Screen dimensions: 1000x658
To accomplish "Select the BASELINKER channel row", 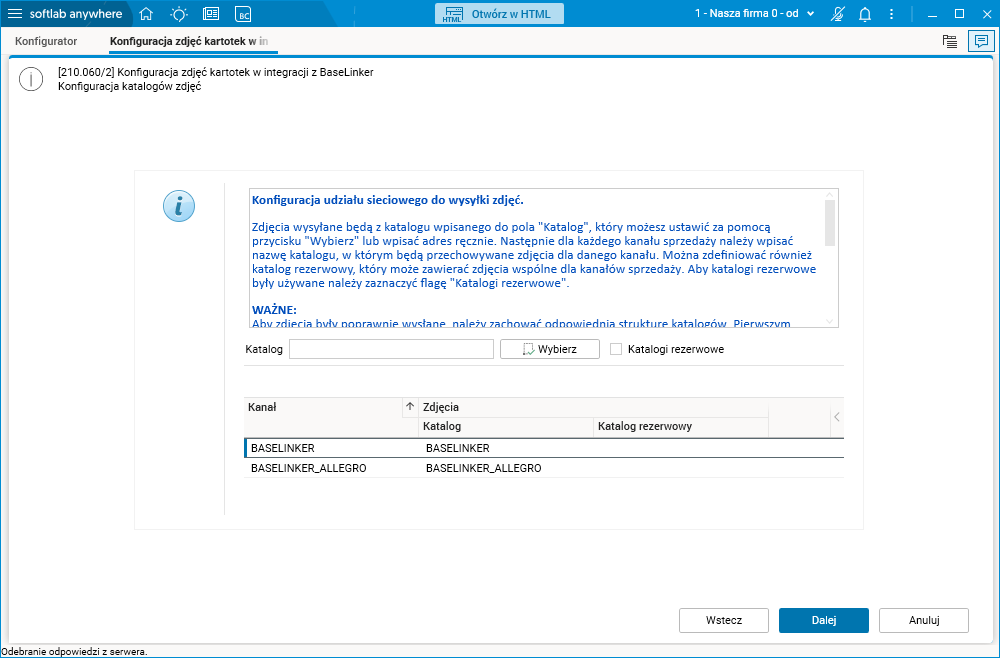I will tap(544, 448).
